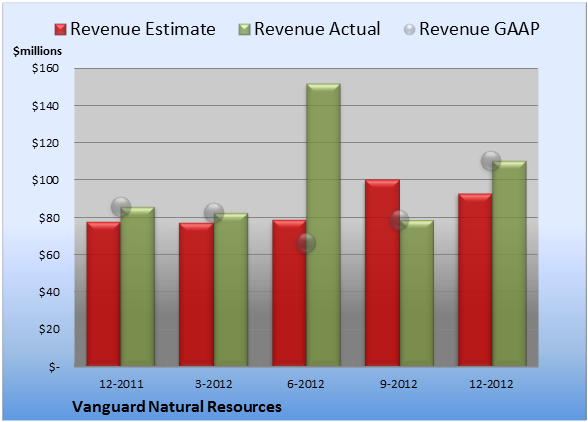588x422 pixels.
Task: Click the red Revenue Estimate legend swatch
Action: pyautogui.click(x=60, y=30)
